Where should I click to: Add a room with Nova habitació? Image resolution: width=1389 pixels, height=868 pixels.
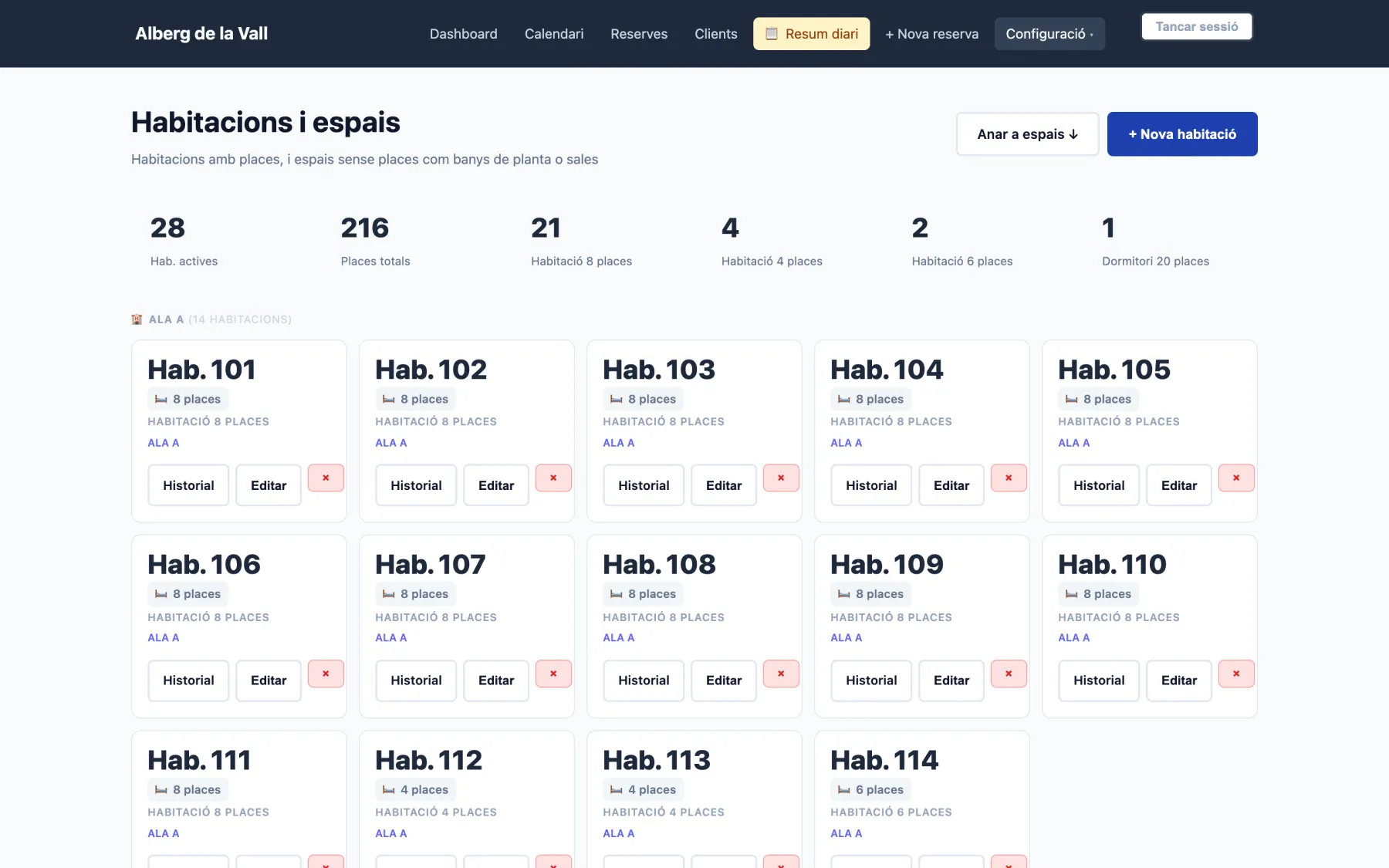click(x=1182, y=134)
